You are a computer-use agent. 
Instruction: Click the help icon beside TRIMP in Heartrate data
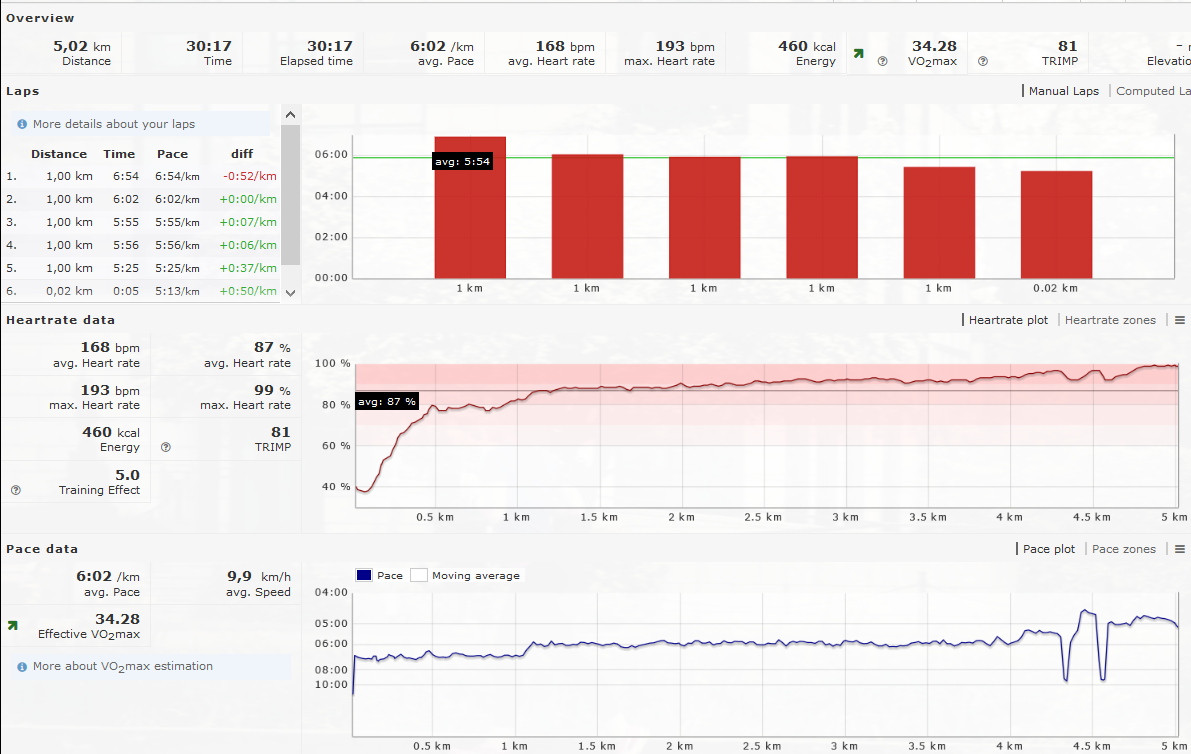[x=166, y=447]
